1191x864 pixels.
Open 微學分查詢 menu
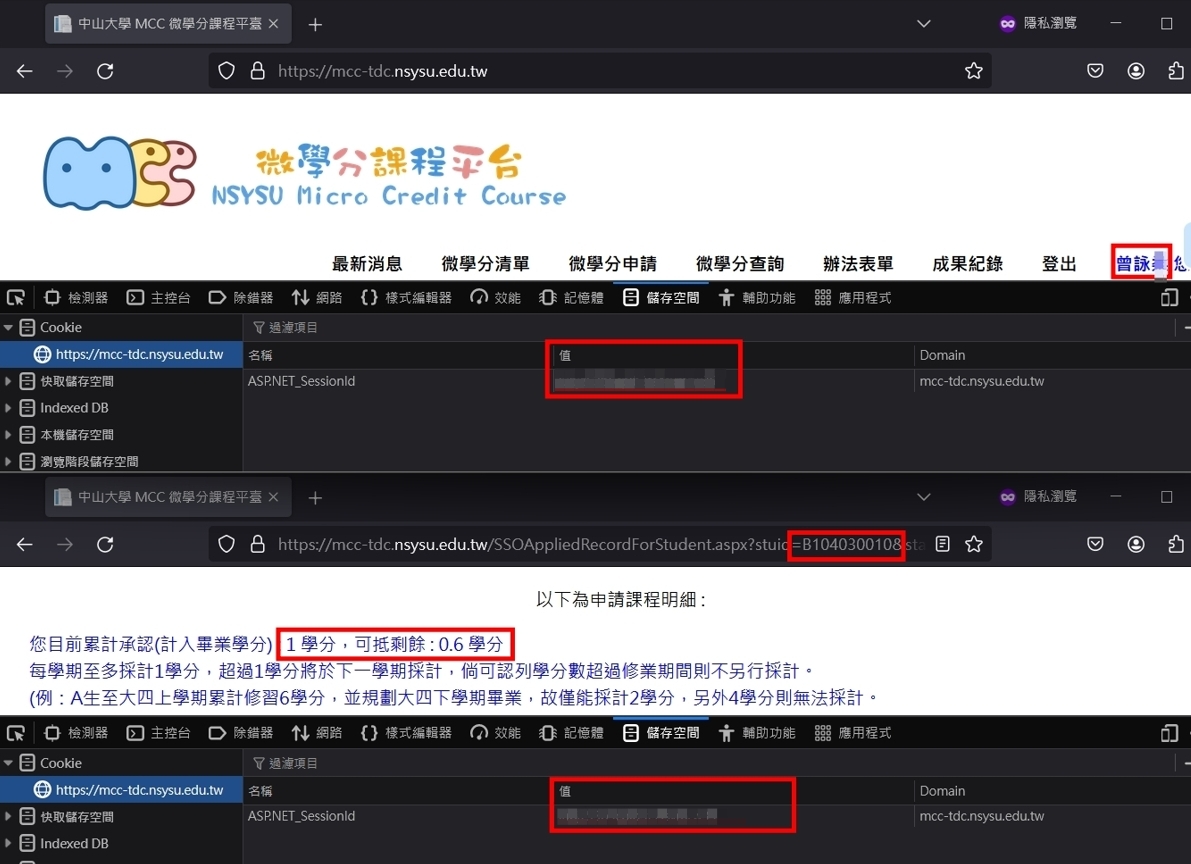coord(740,264)
